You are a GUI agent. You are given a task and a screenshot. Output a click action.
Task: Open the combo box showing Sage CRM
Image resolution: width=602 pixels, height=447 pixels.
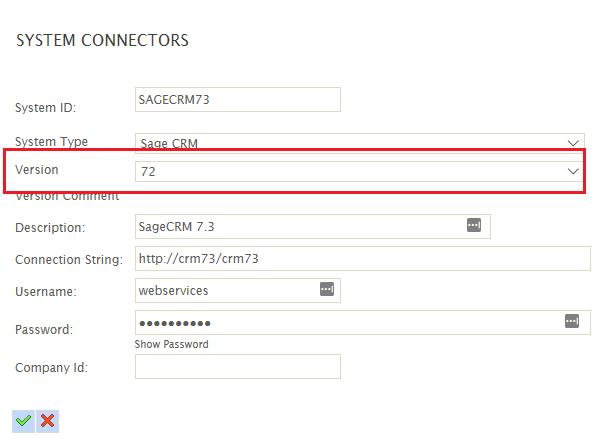(359, 143)
